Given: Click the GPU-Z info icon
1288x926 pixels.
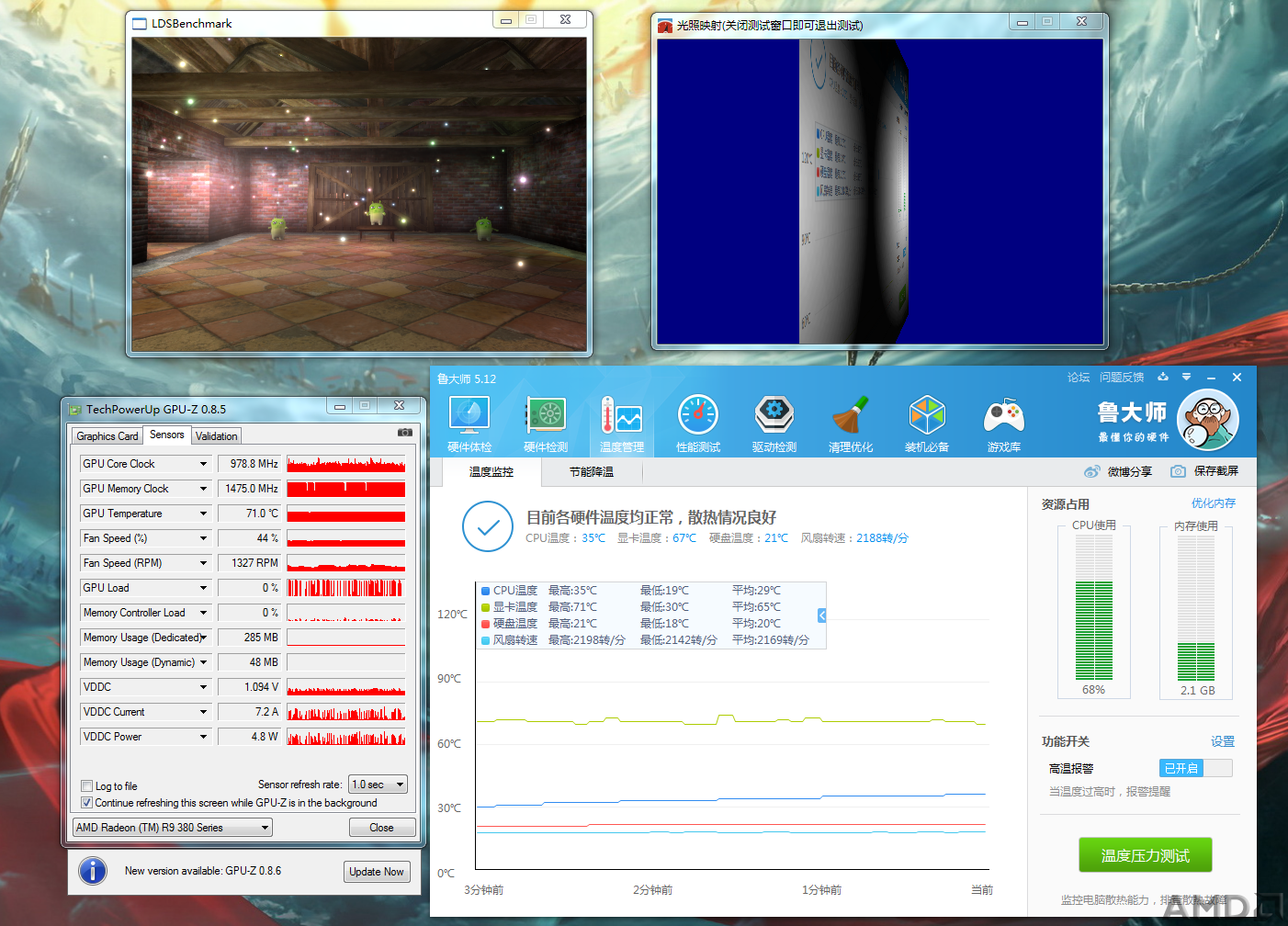Looking at the screenshot, I should pyautogui.click(x=93, y=870).
